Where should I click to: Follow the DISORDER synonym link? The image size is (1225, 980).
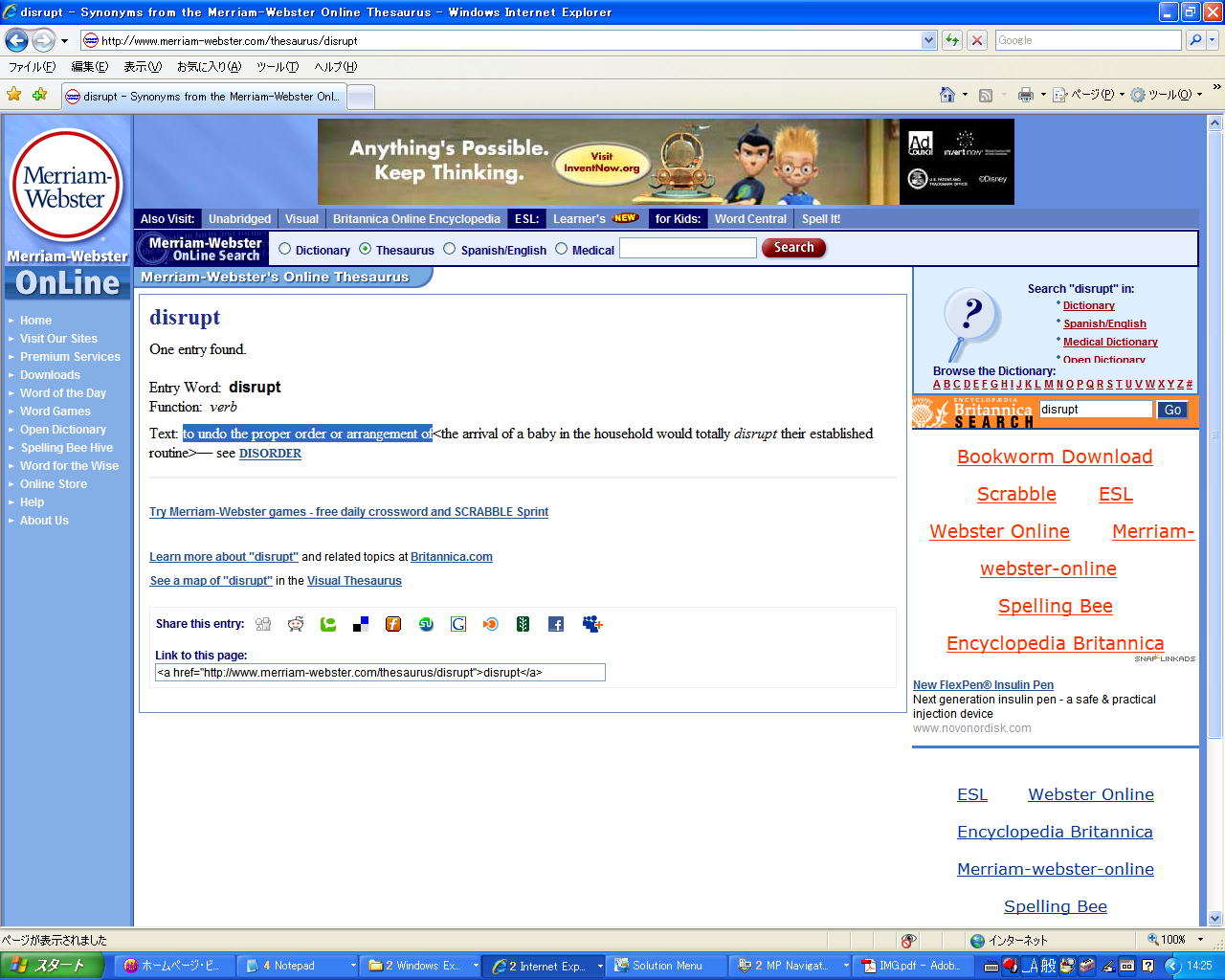point(270,454)
